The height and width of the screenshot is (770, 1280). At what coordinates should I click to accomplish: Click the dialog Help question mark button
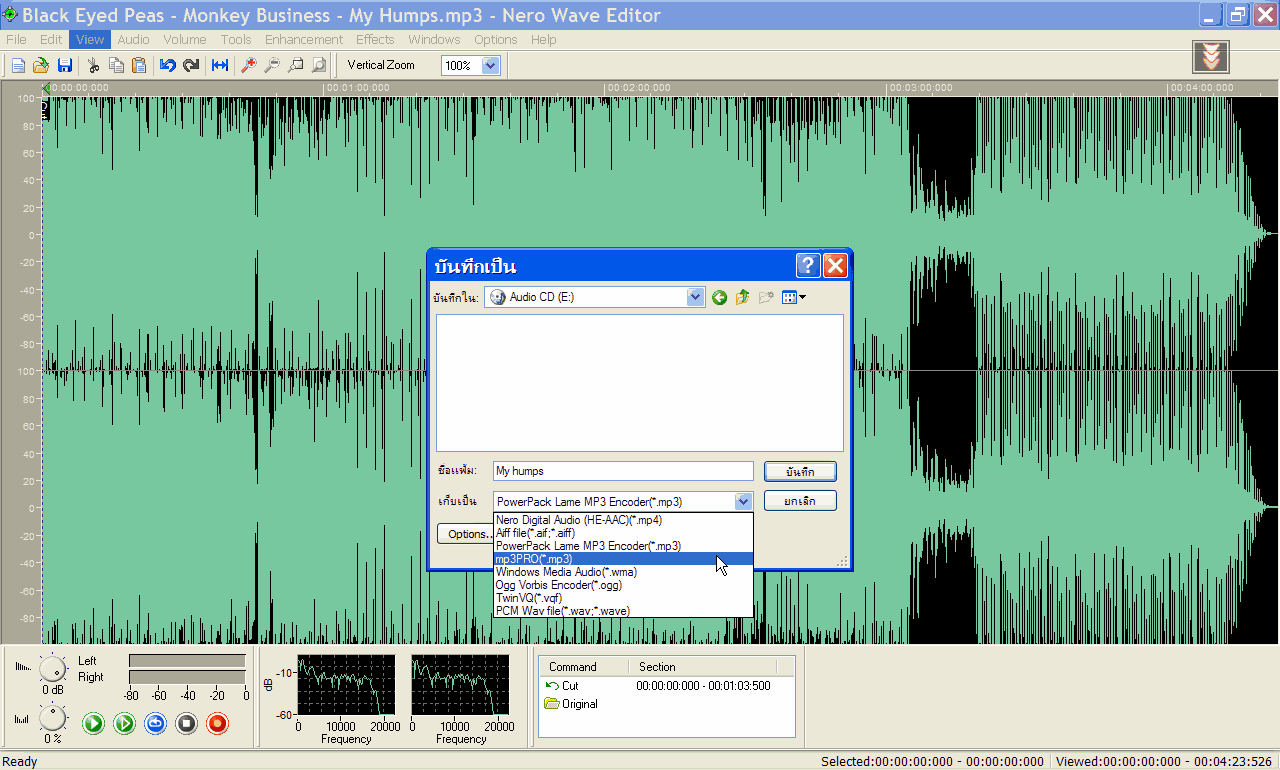808,265
